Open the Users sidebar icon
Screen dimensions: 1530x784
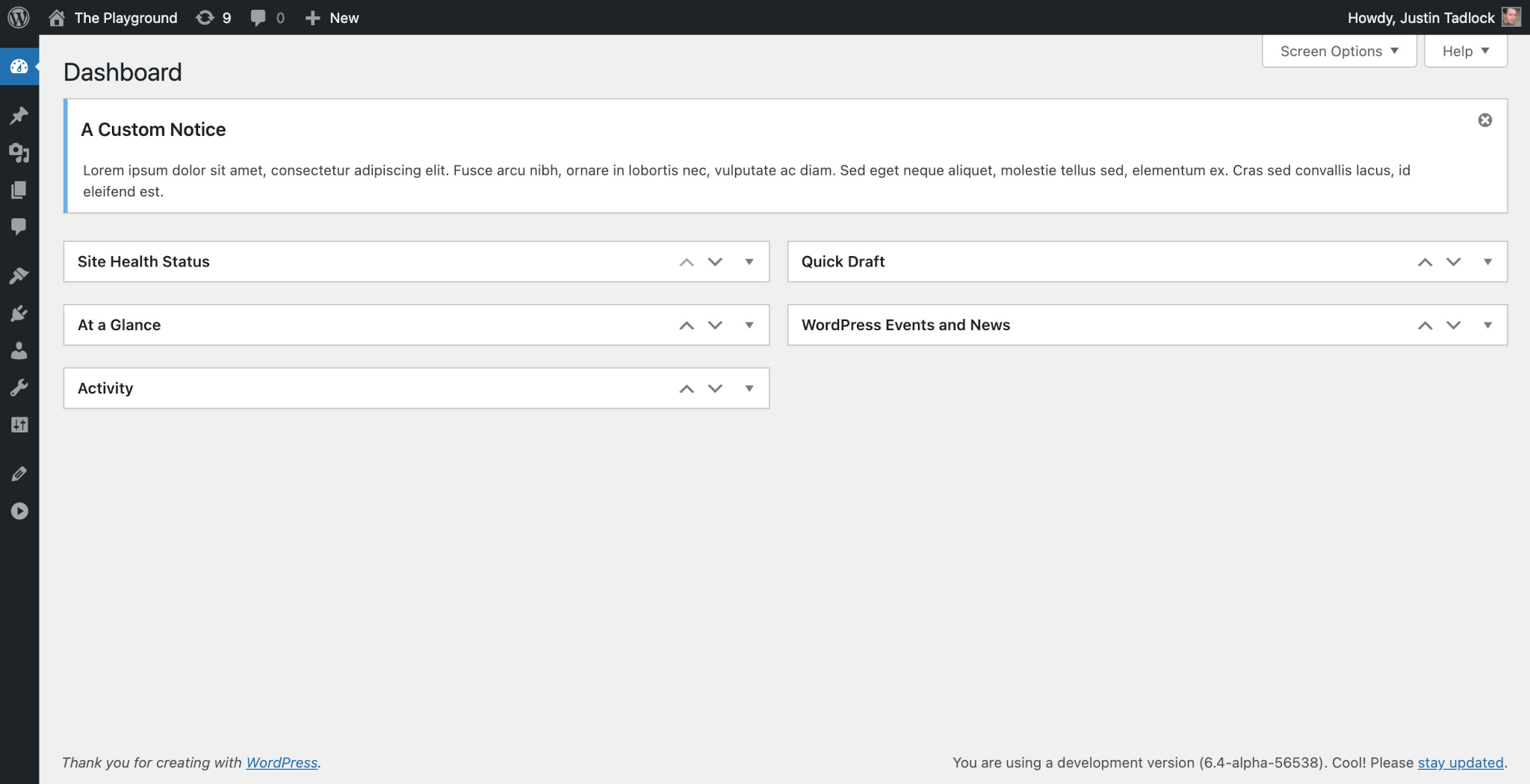coord(19,350)
